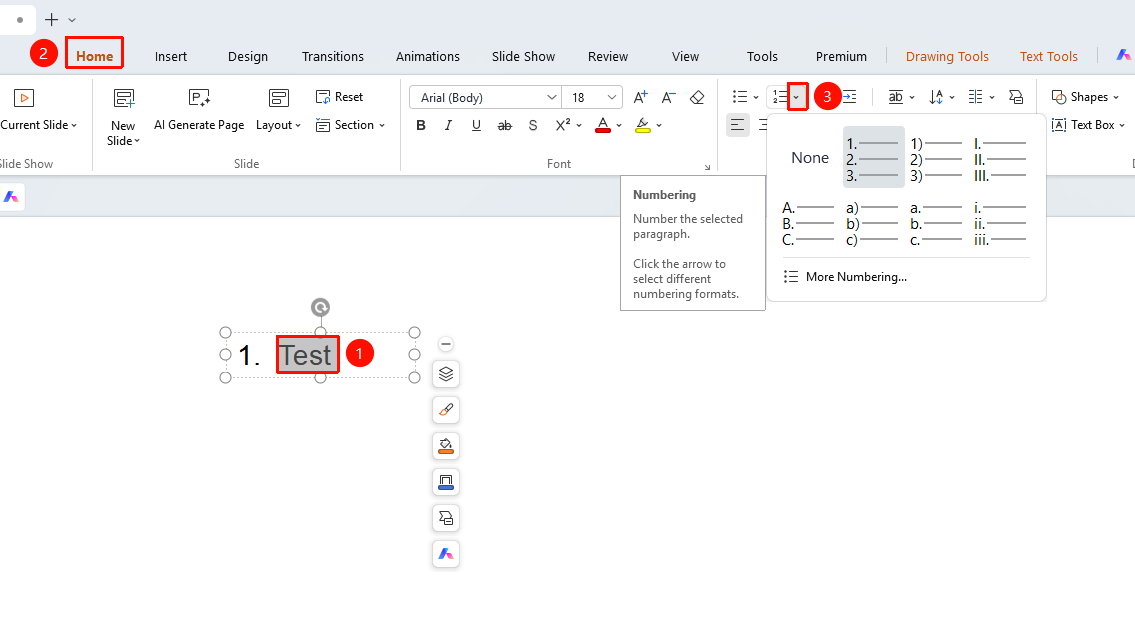1135x630 pixels.
Task: Click the rotate handle above text box
Action: [x=320, y=308]
